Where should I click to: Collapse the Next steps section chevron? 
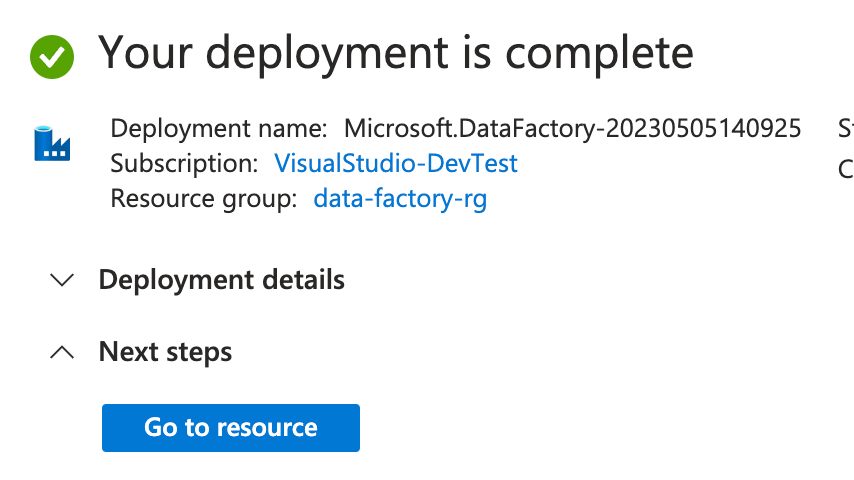pos(62,352)
